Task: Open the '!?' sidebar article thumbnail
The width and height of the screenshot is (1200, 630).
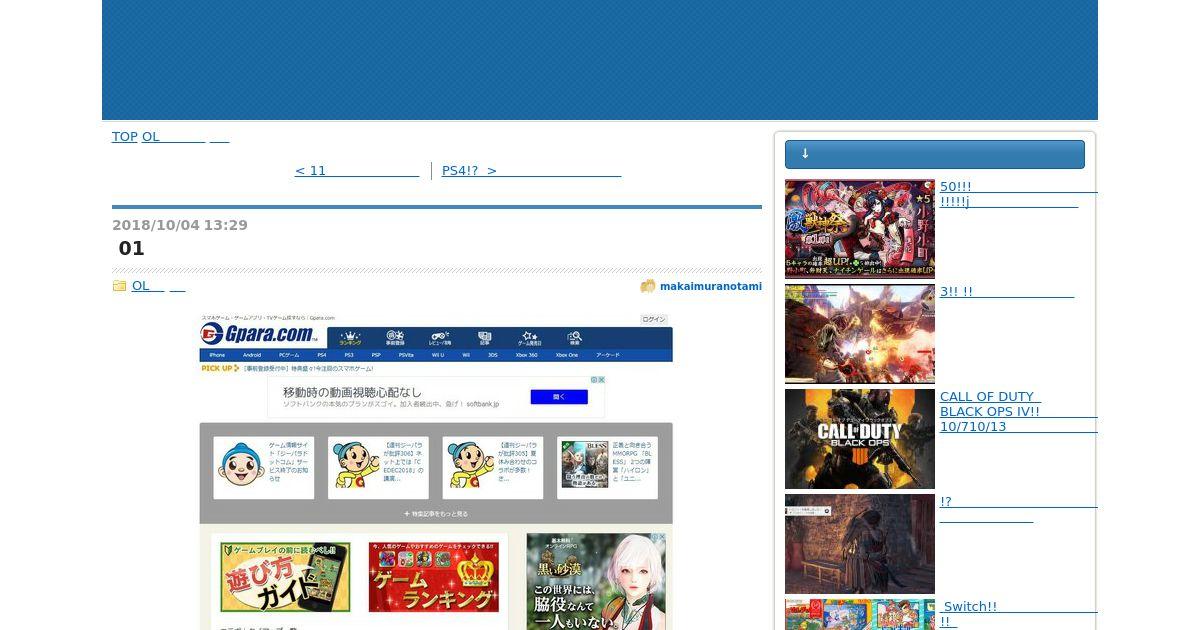Action: point(860,544)
